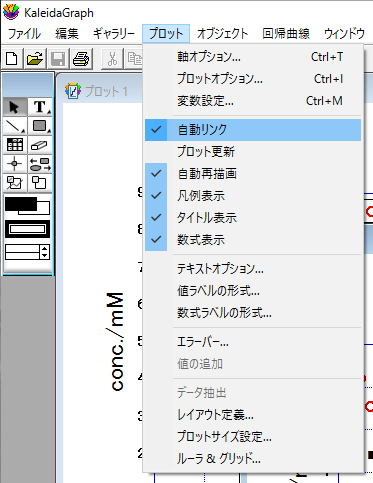Open the 回帰曲線 menu
Screen dimensions: 373x483
(x=286, y=34)
